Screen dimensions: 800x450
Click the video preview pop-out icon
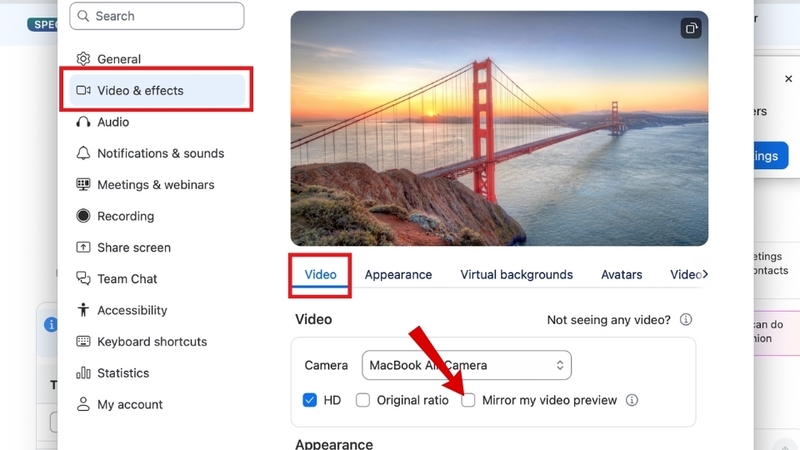691,28
